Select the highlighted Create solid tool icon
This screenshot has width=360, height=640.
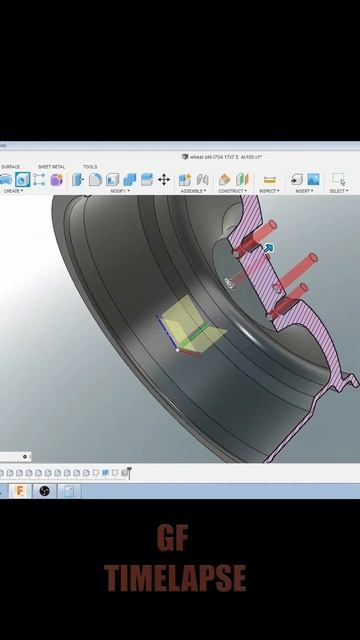tap(22, 180)
